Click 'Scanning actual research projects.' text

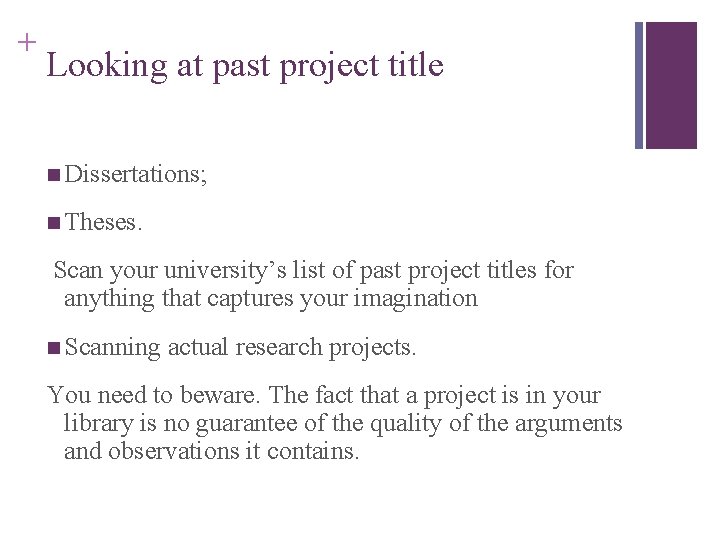240,348
